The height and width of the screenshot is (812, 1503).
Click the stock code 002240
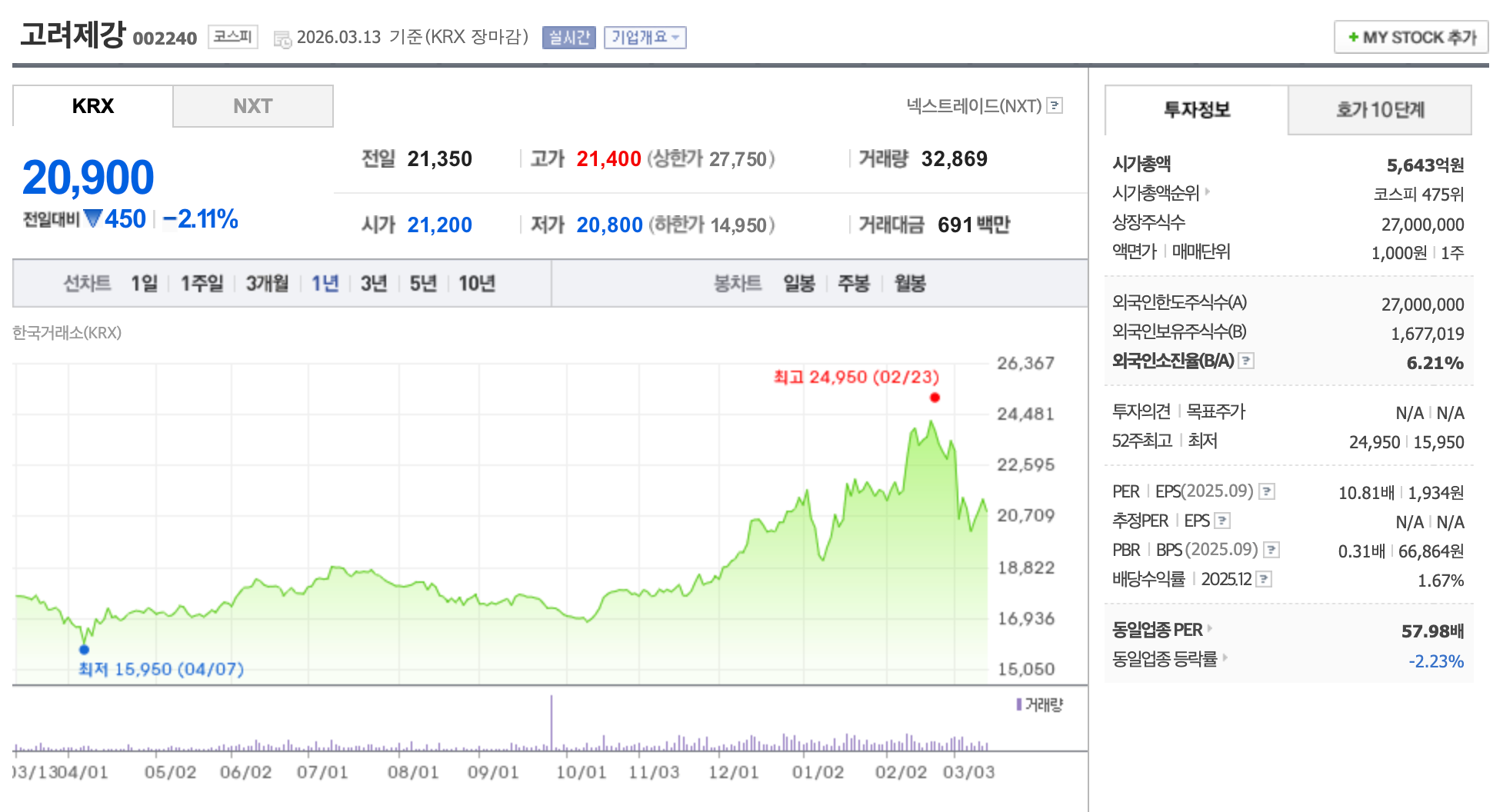[x=165, y=38]
